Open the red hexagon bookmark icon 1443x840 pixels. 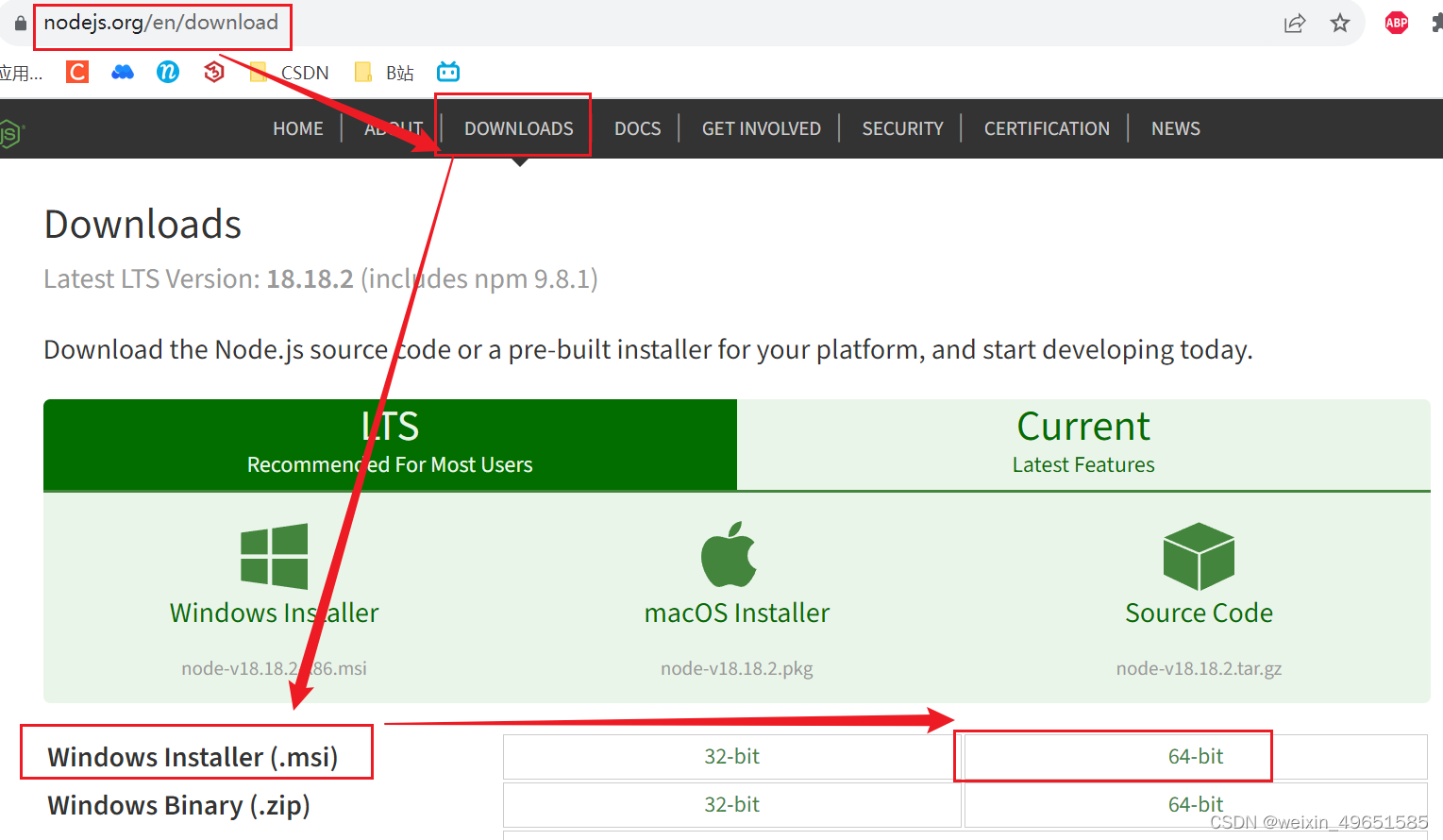(x=214, y=72)
